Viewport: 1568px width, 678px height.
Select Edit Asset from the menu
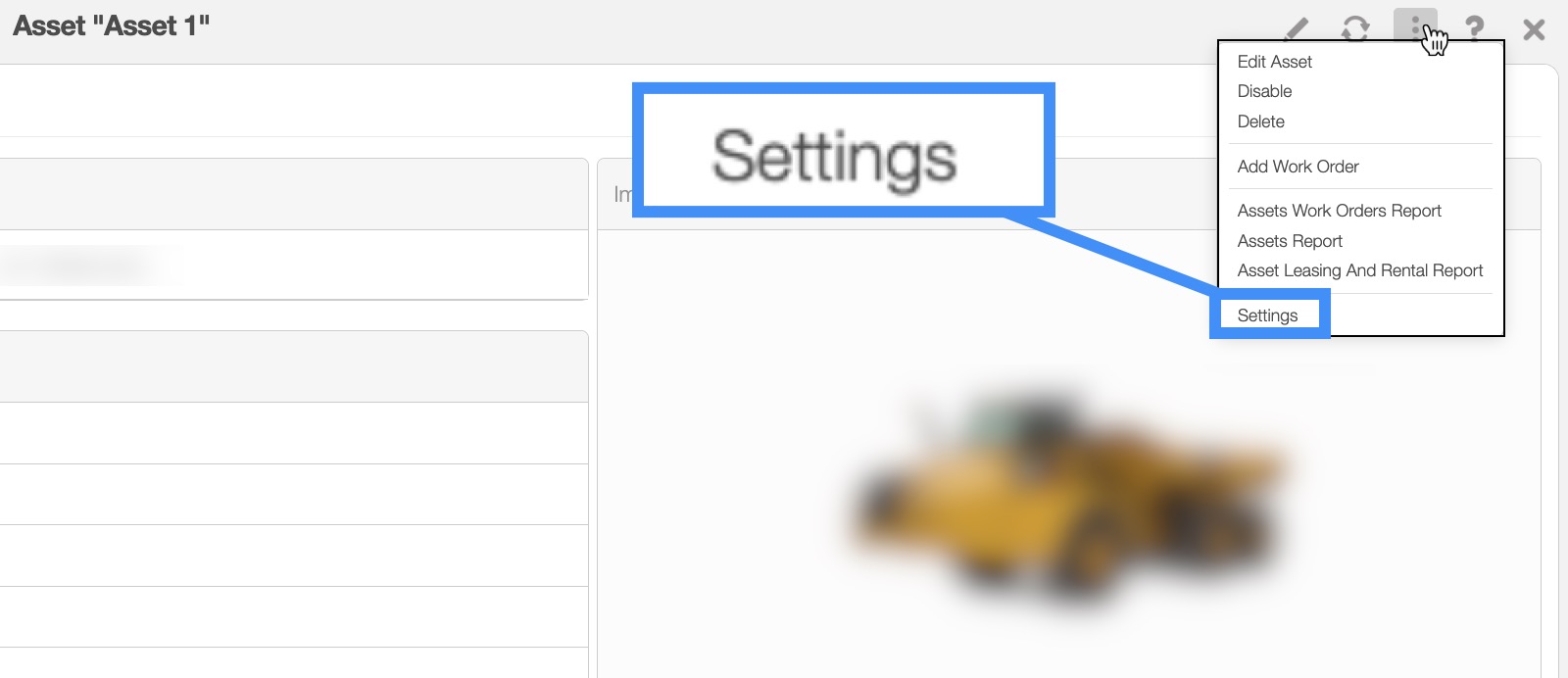click(1274, 62)
